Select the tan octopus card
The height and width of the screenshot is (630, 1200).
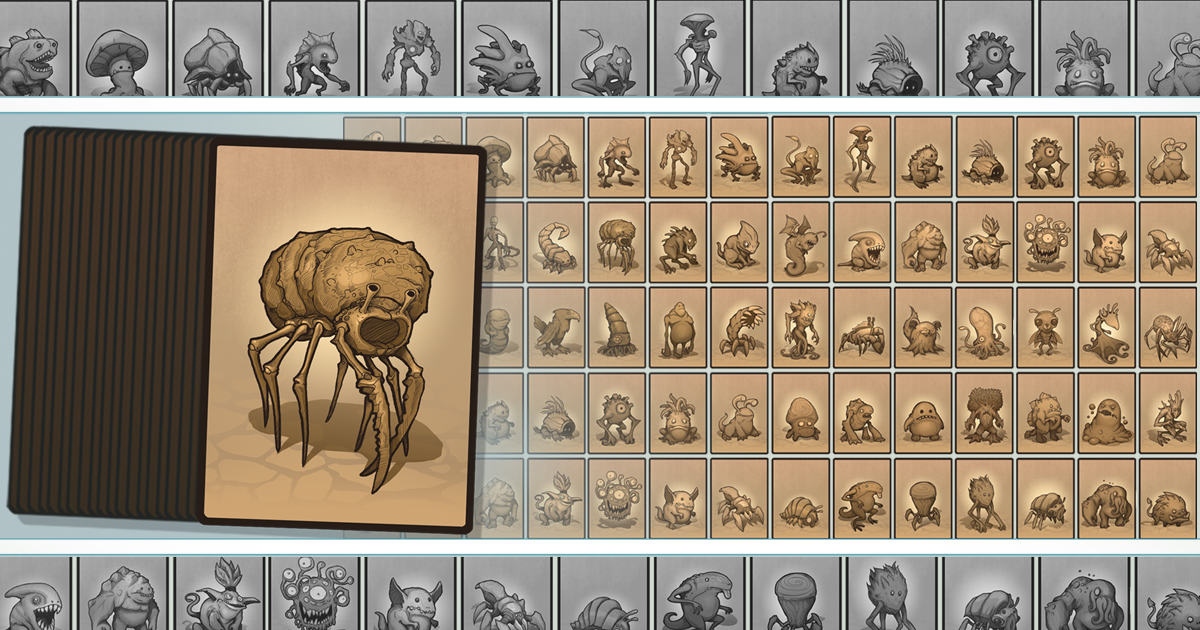pos(985,327)
